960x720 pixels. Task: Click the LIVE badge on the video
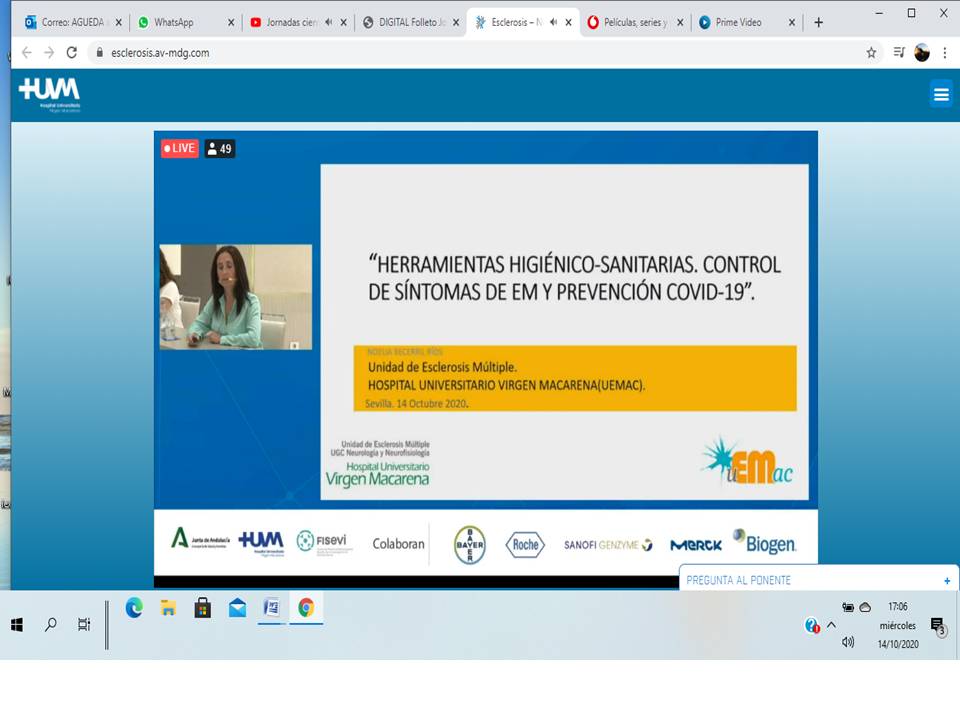[180, 148]
